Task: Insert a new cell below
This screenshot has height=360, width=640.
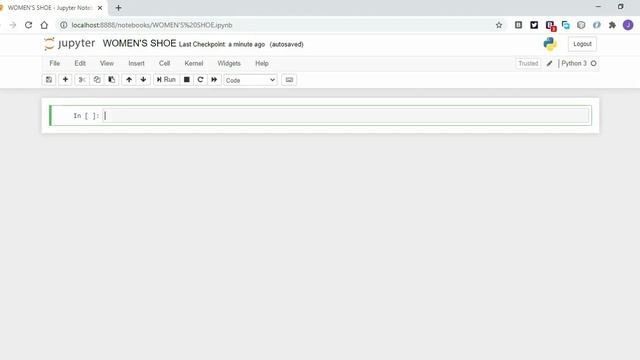Action: (x=65, y=80)
